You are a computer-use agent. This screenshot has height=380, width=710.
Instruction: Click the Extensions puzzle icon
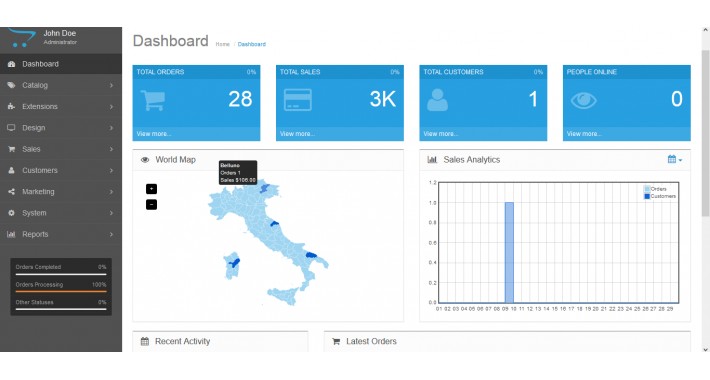(11, 106)
